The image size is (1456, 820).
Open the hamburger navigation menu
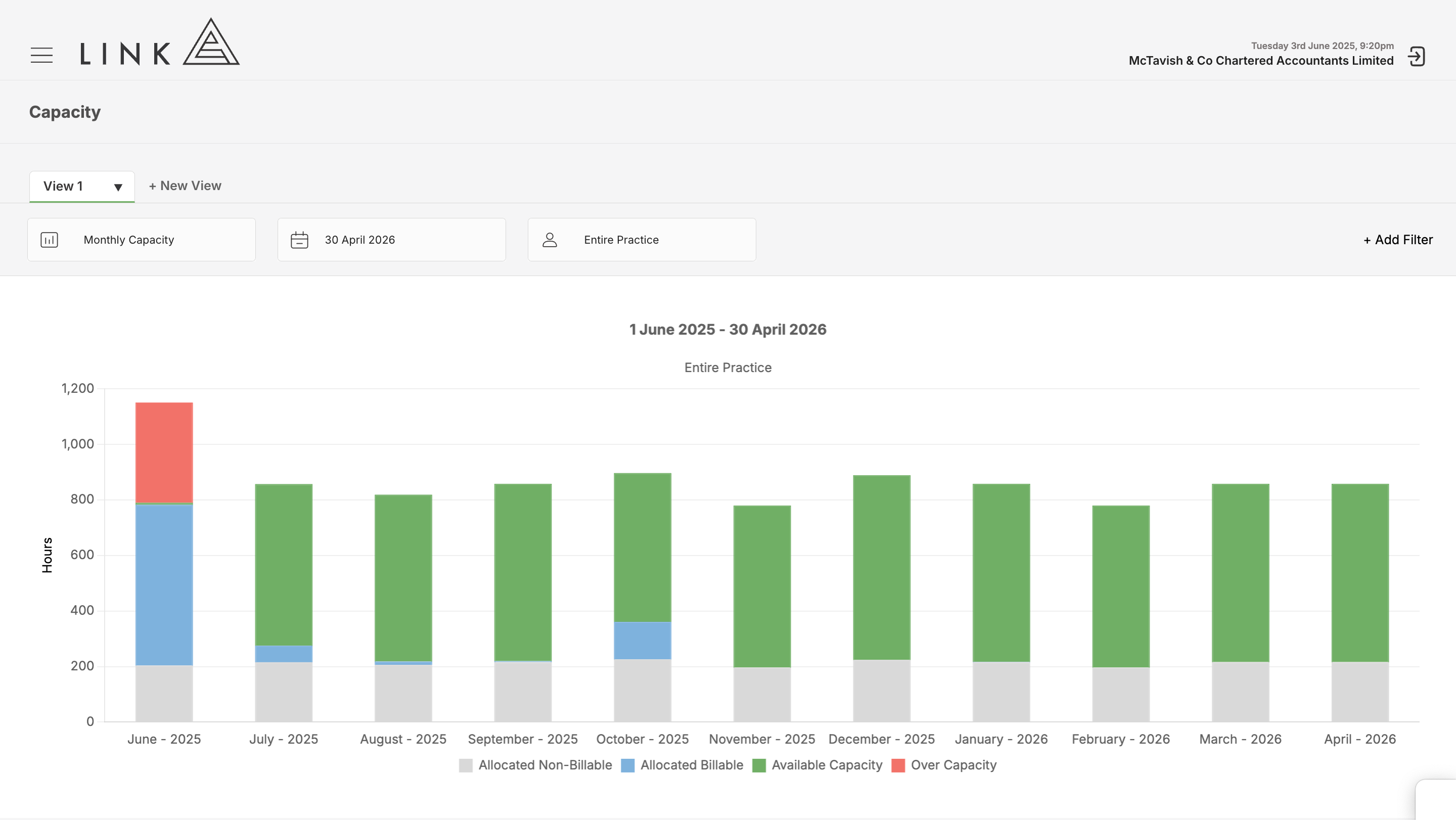point(41,56)
